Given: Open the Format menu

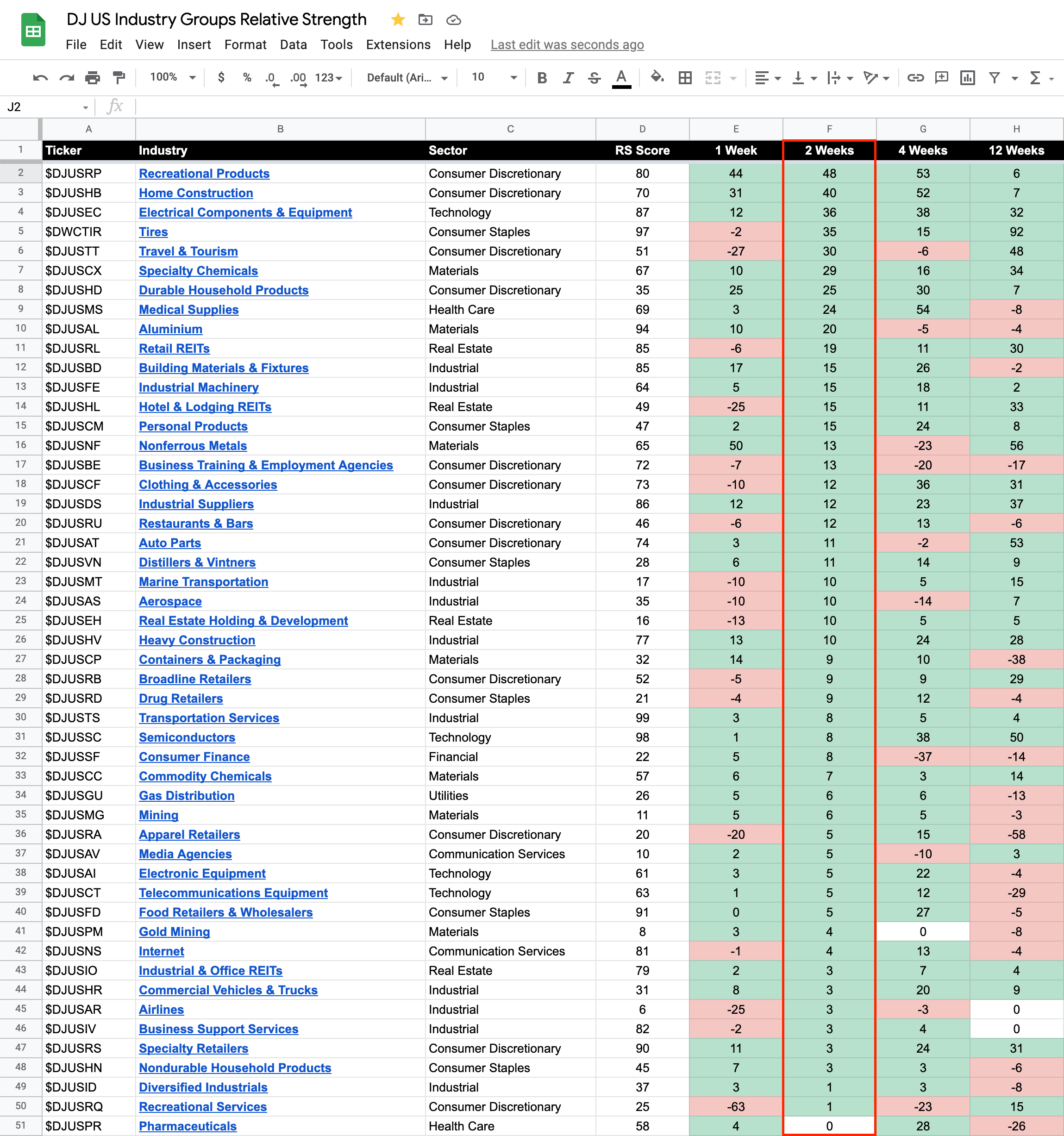Looking at the screenshot, I should click(245, 44).
